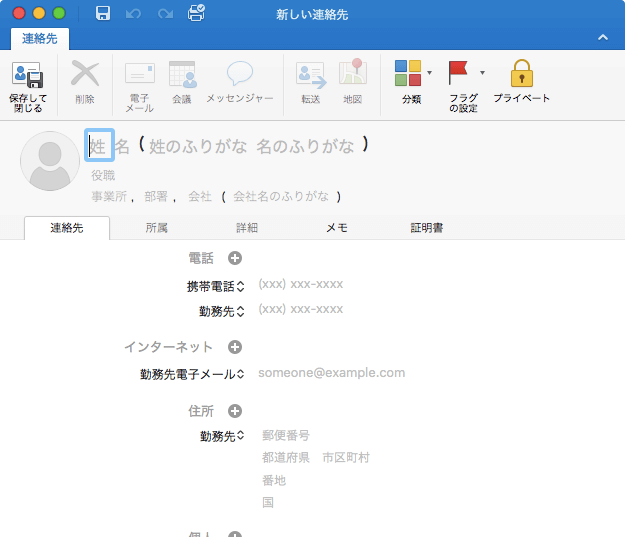The image size is (625, 537).
Task: Collapse the ribbon with the chevron
Action: click(603, 37)
